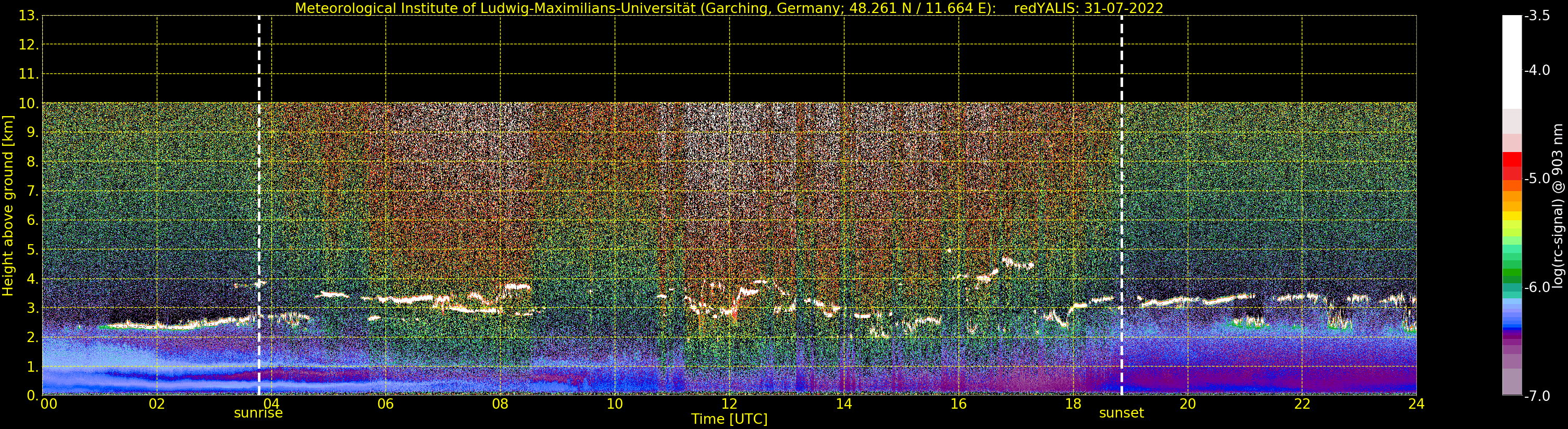Click the '22' time tick label
This screenshot has width=1568, height=429.
(x=1302, y=404)
